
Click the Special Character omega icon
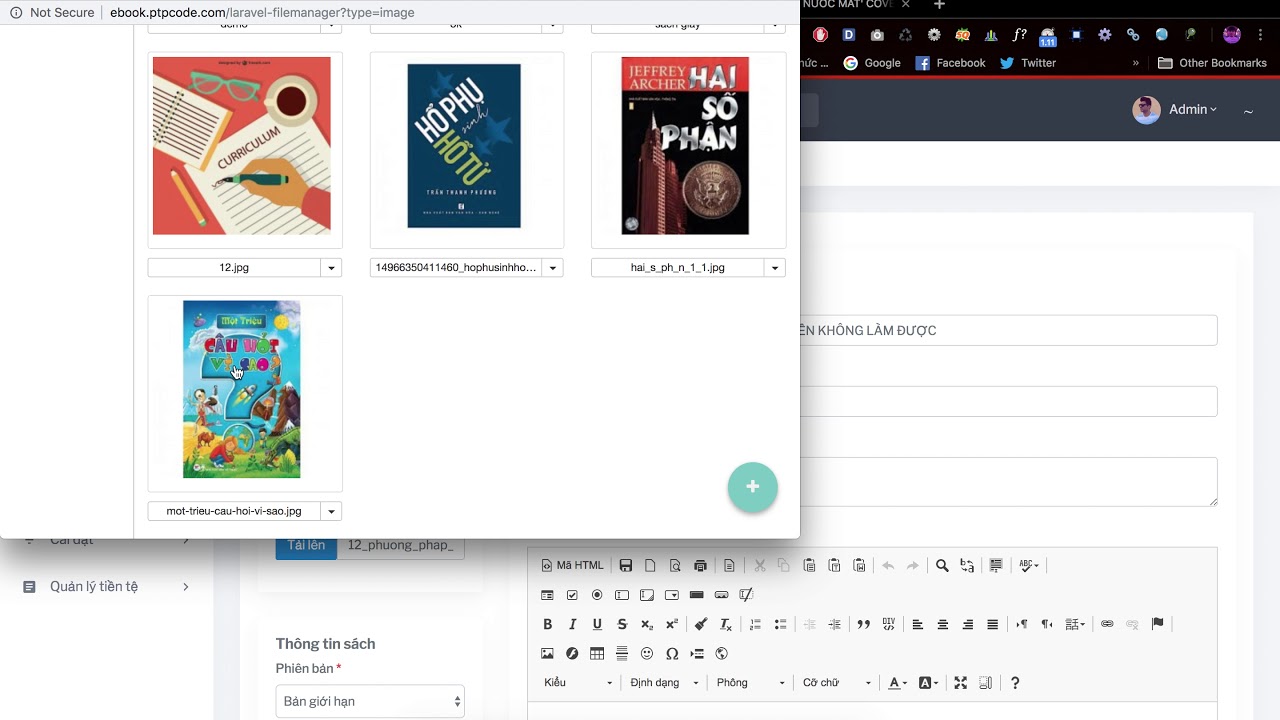[x=672, y=654]
